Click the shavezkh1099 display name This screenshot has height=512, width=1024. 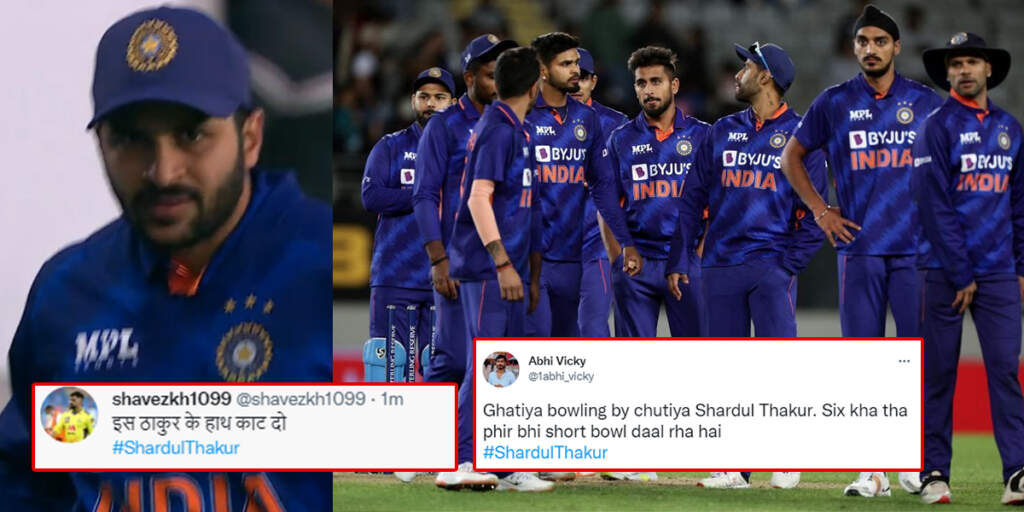(x=171, y=399)
